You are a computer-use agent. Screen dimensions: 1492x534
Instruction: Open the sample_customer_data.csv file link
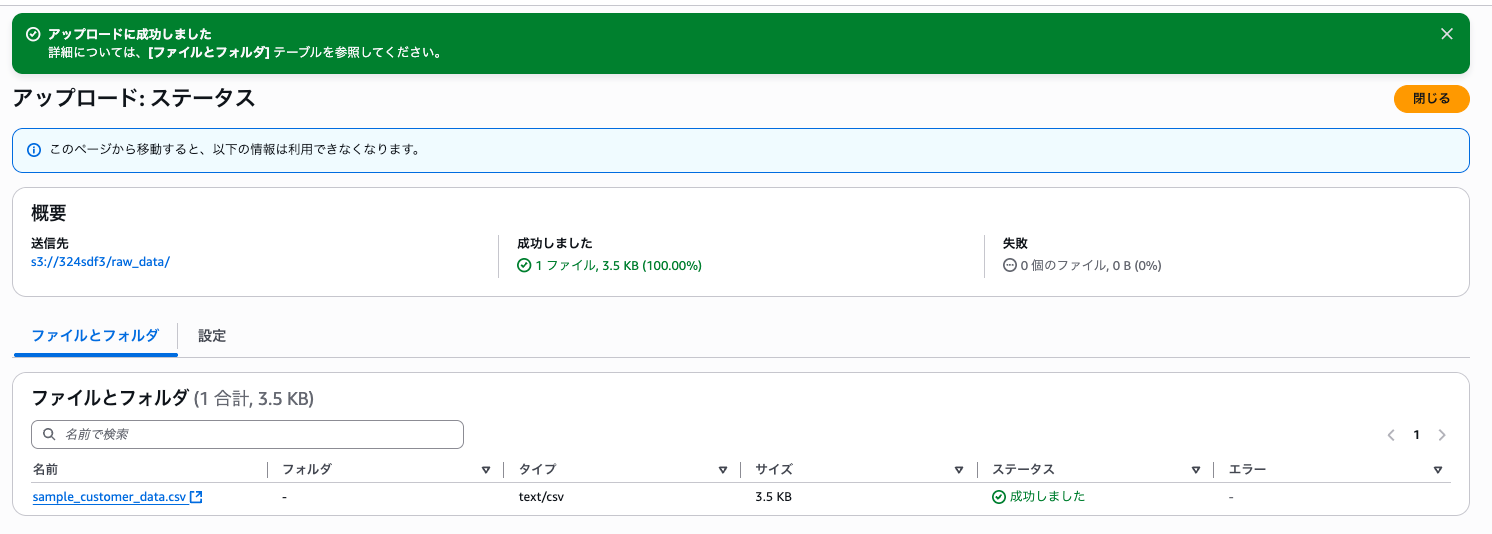pyautogui.click(x=109, y=497)
